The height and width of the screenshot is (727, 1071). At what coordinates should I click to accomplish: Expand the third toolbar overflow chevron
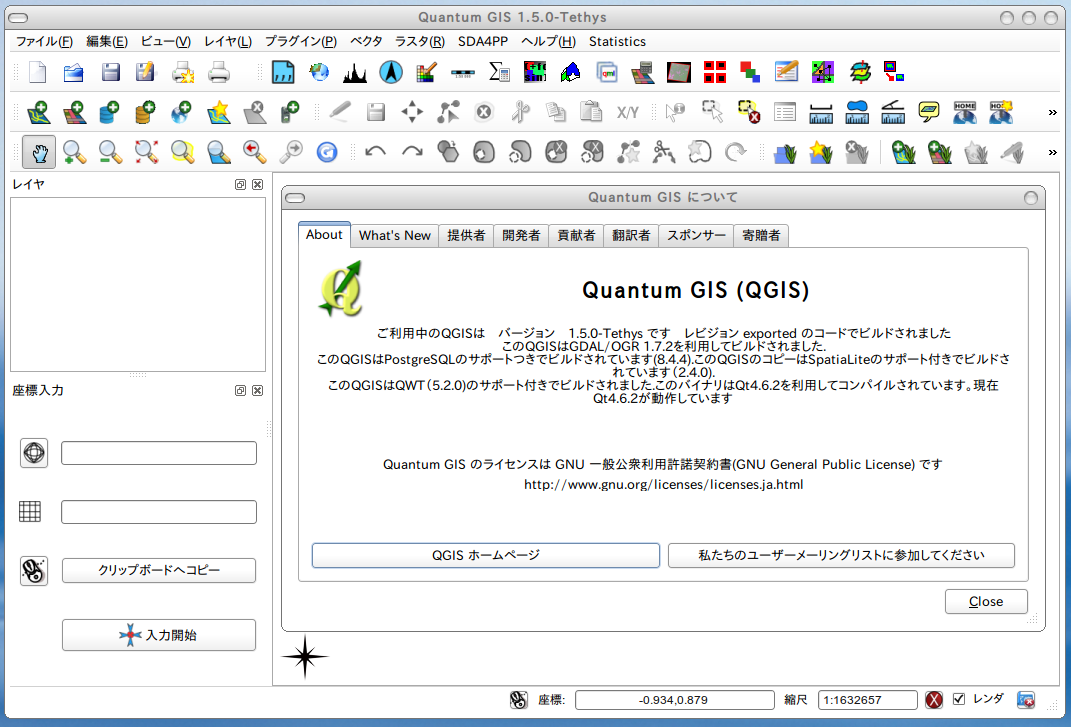(1053, 152)
